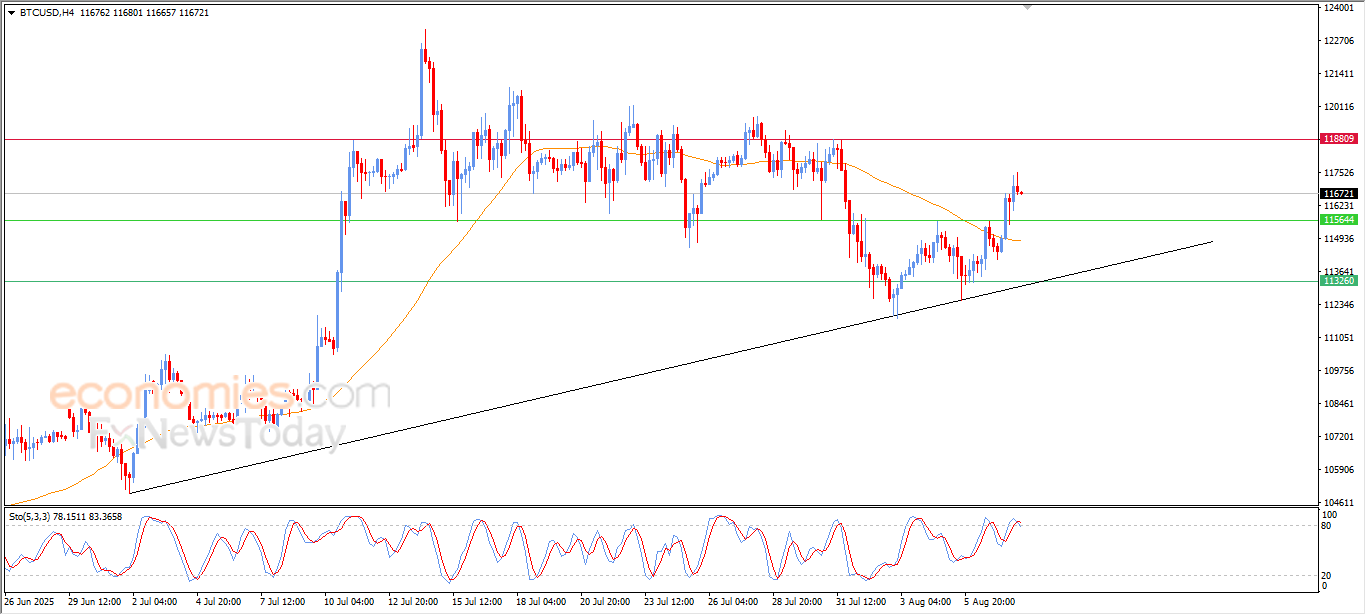Click the open value 116762 in header
Viewport: 1366px width, 615px height.
point(94,13)
